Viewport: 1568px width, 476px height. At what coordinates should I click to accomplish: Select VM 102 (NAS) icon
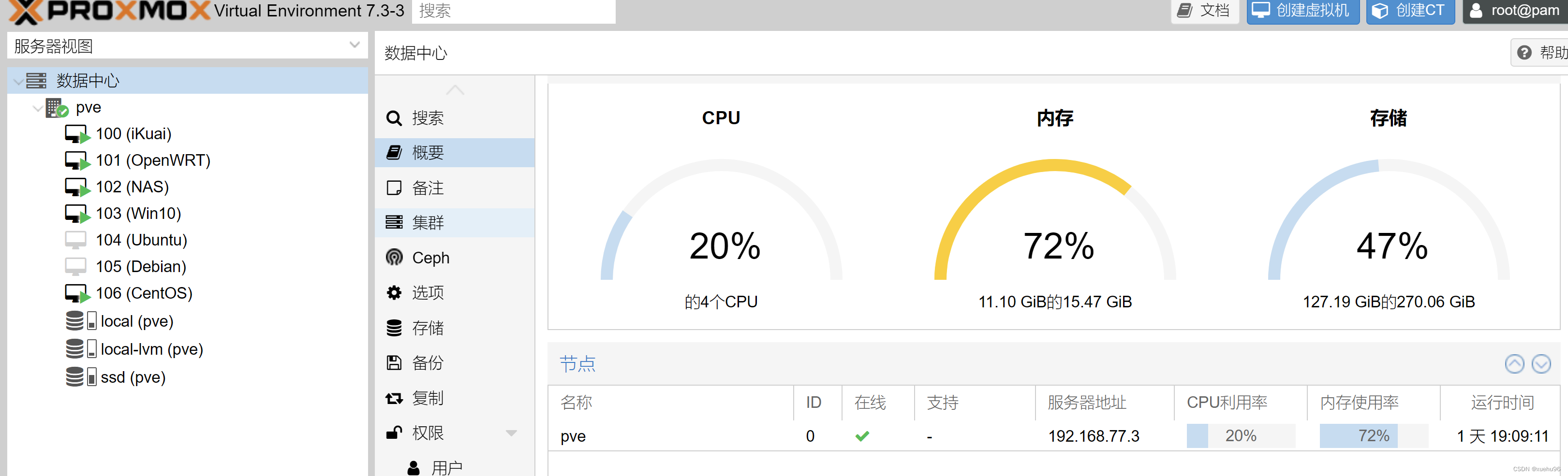77,187
